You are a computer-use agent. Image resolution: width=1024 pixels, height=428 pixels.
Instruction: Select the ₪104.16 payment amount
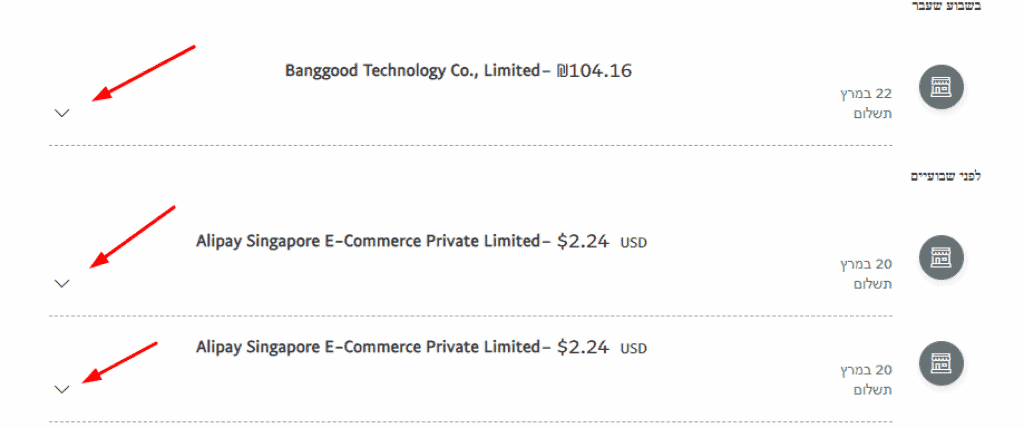[595, 71]
